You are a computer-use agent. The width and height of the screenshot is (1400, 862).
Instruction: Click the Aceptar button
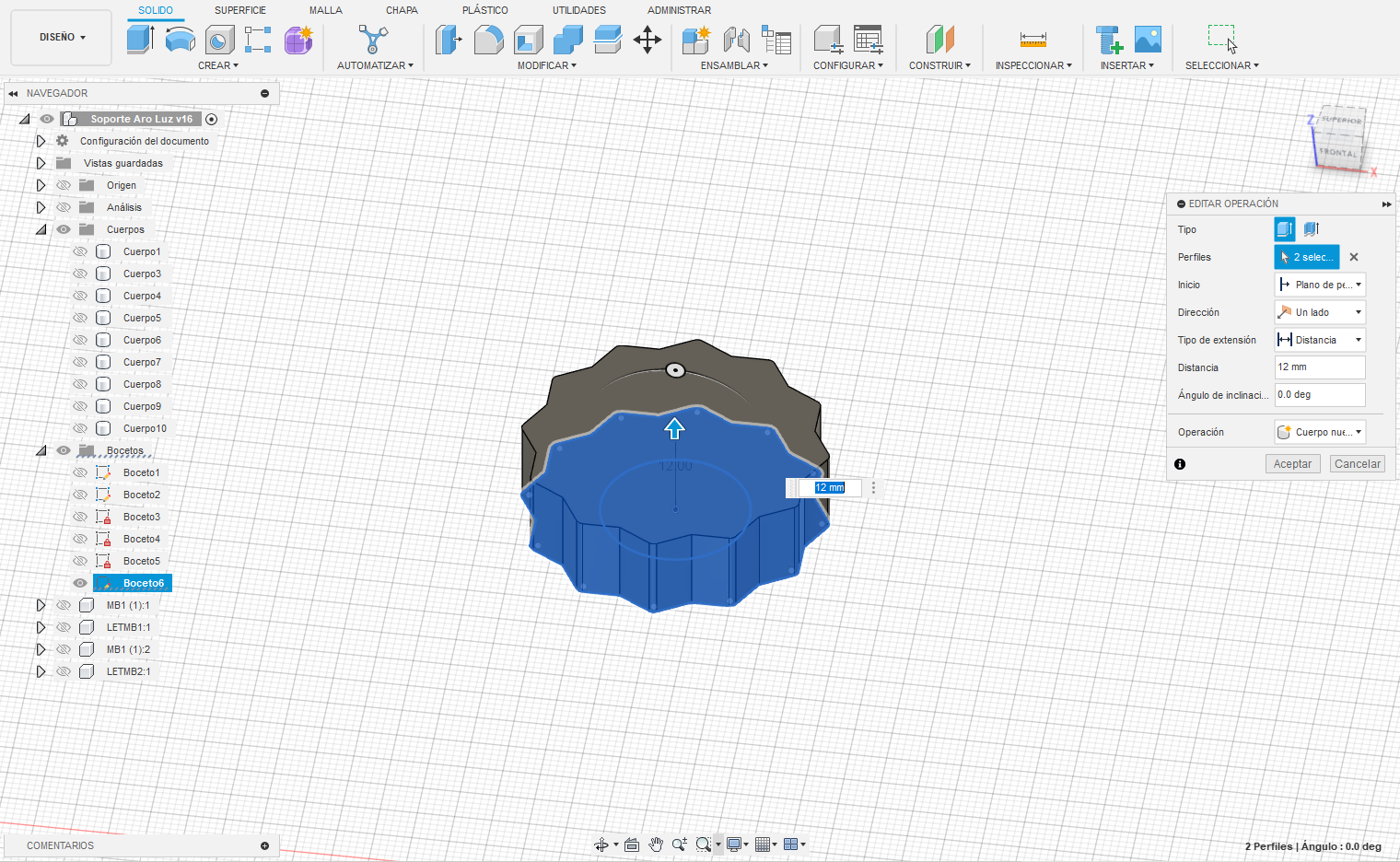tap(1292, 464)
